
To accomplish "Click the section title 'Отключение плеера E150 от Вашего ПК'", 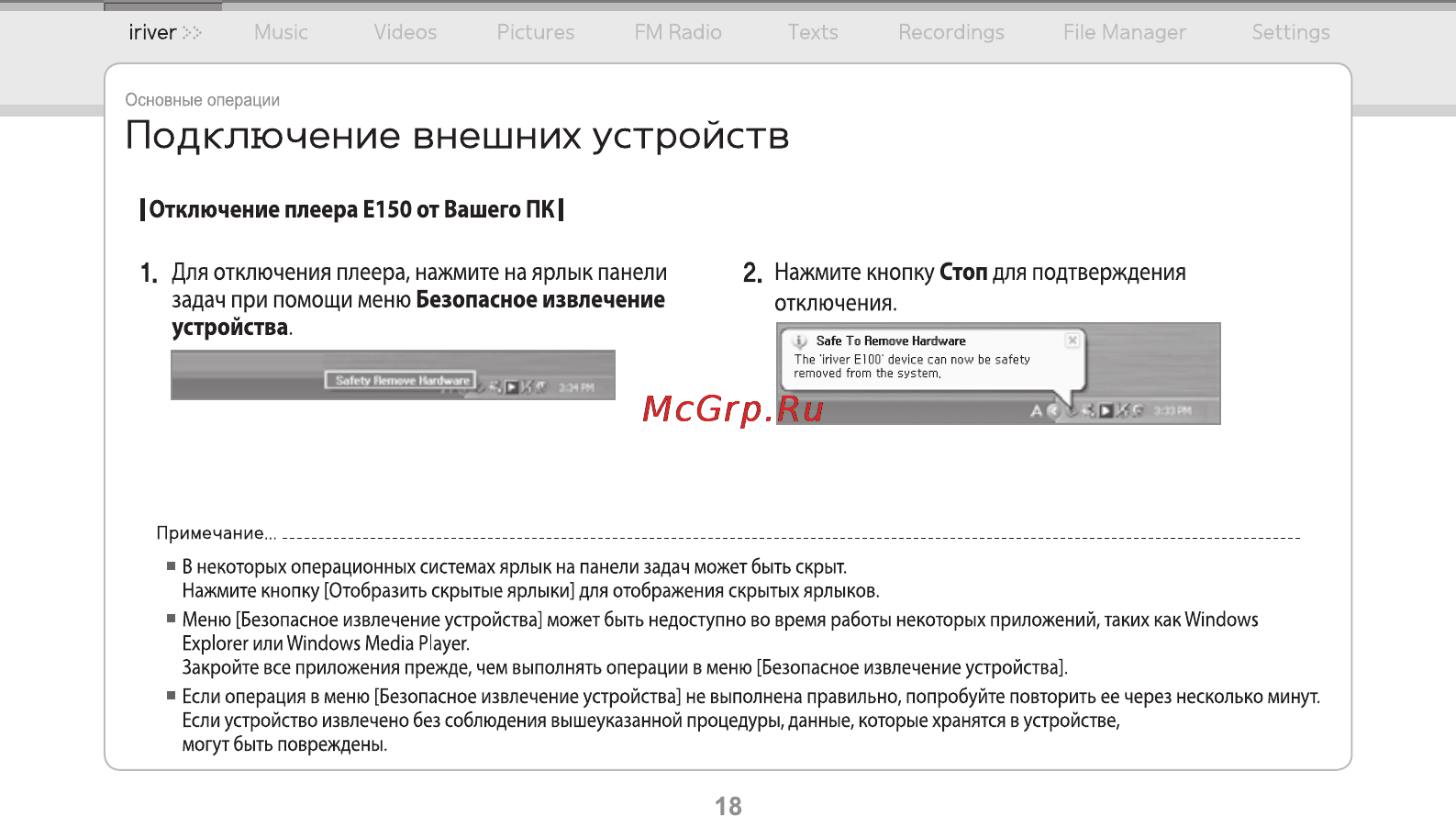I will [352, 209].
